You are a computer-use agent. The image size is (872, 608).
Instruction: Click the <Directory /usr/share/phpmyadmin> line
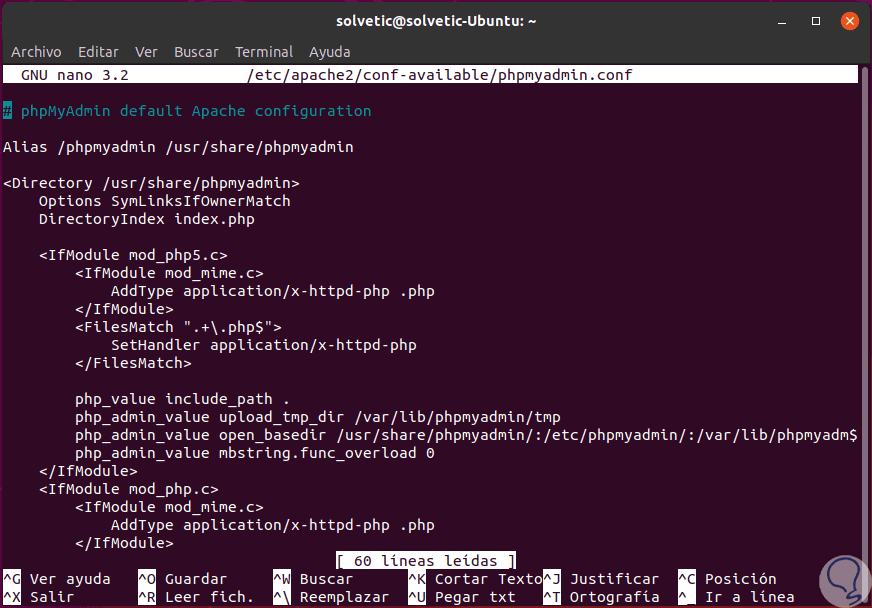[x=151, y=183]
